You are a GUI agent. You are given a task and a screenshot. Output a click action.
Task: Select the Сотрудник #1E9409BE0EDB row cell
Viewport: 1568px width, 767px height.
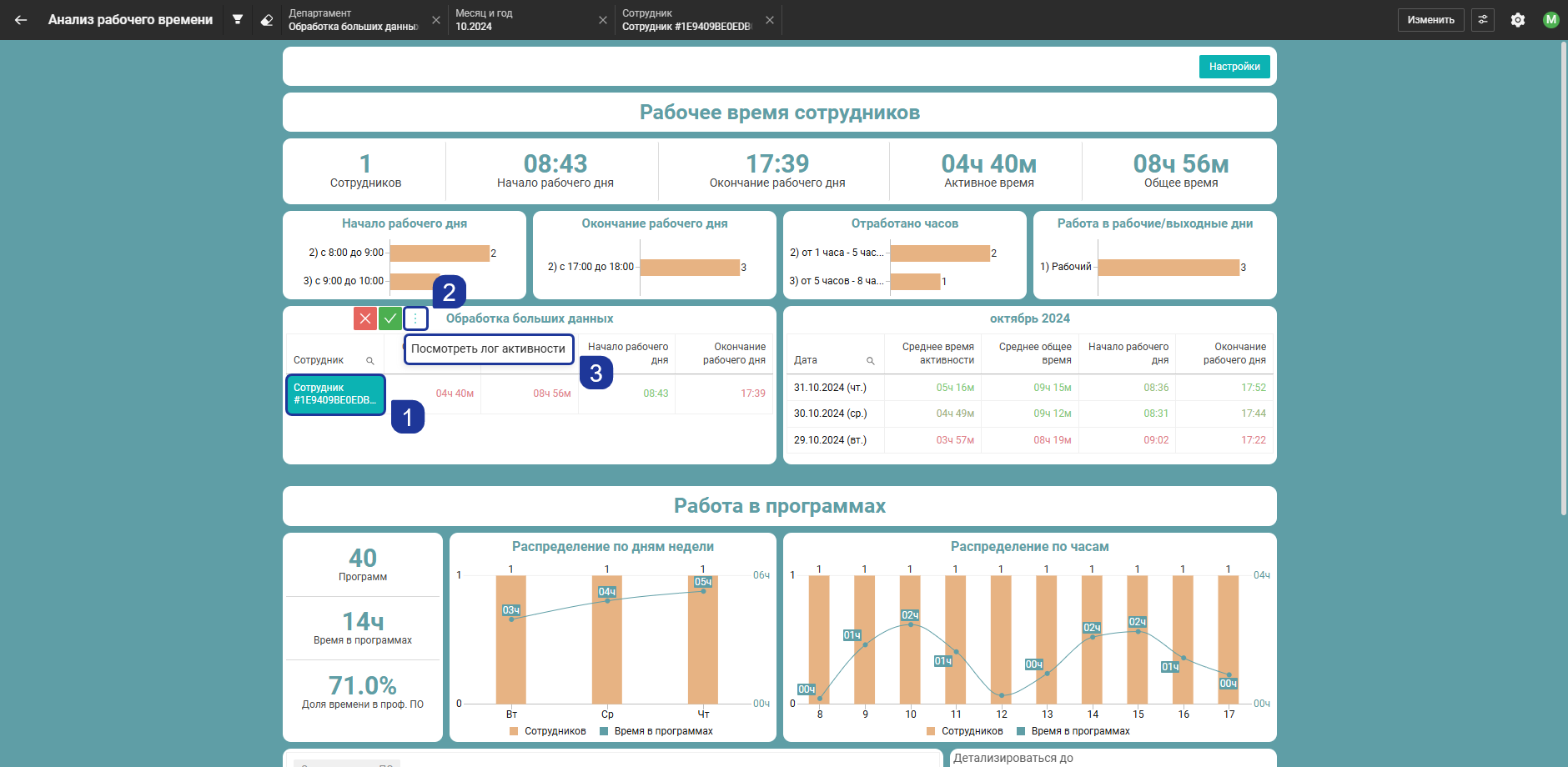tap(335, 394)
